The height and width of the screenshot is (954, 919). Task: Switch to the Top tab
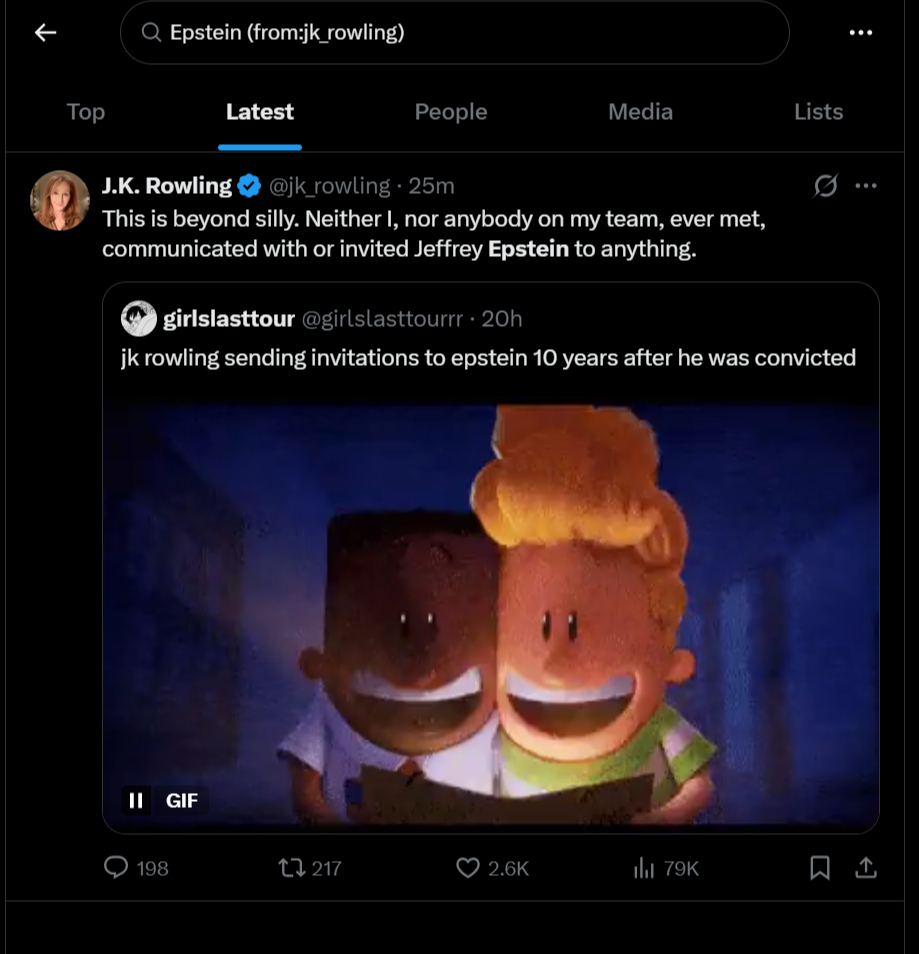point(86,112)
